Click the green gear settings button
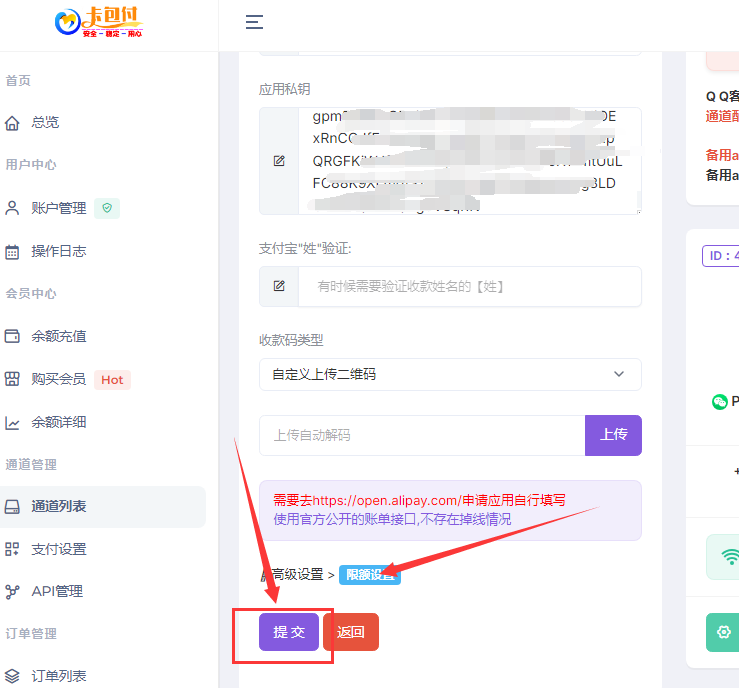This screenshot has height=688, width=739. click(723, 632)
